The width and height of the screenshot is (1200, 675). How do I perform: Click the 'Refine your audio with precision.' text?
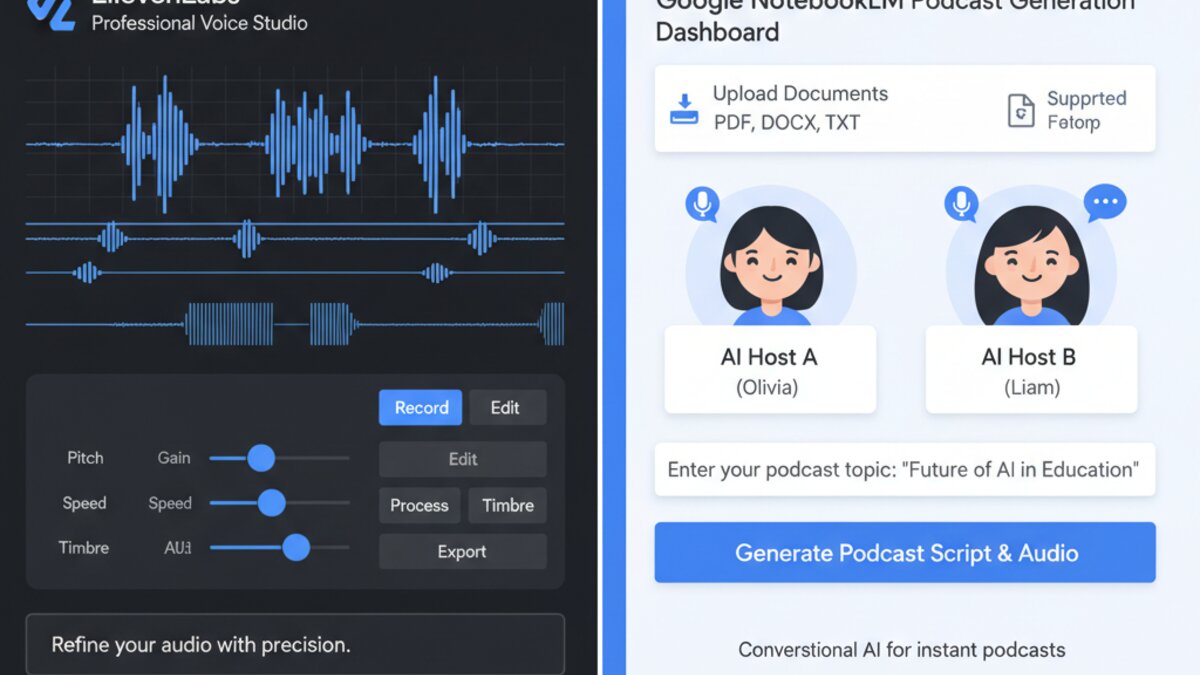201,644
